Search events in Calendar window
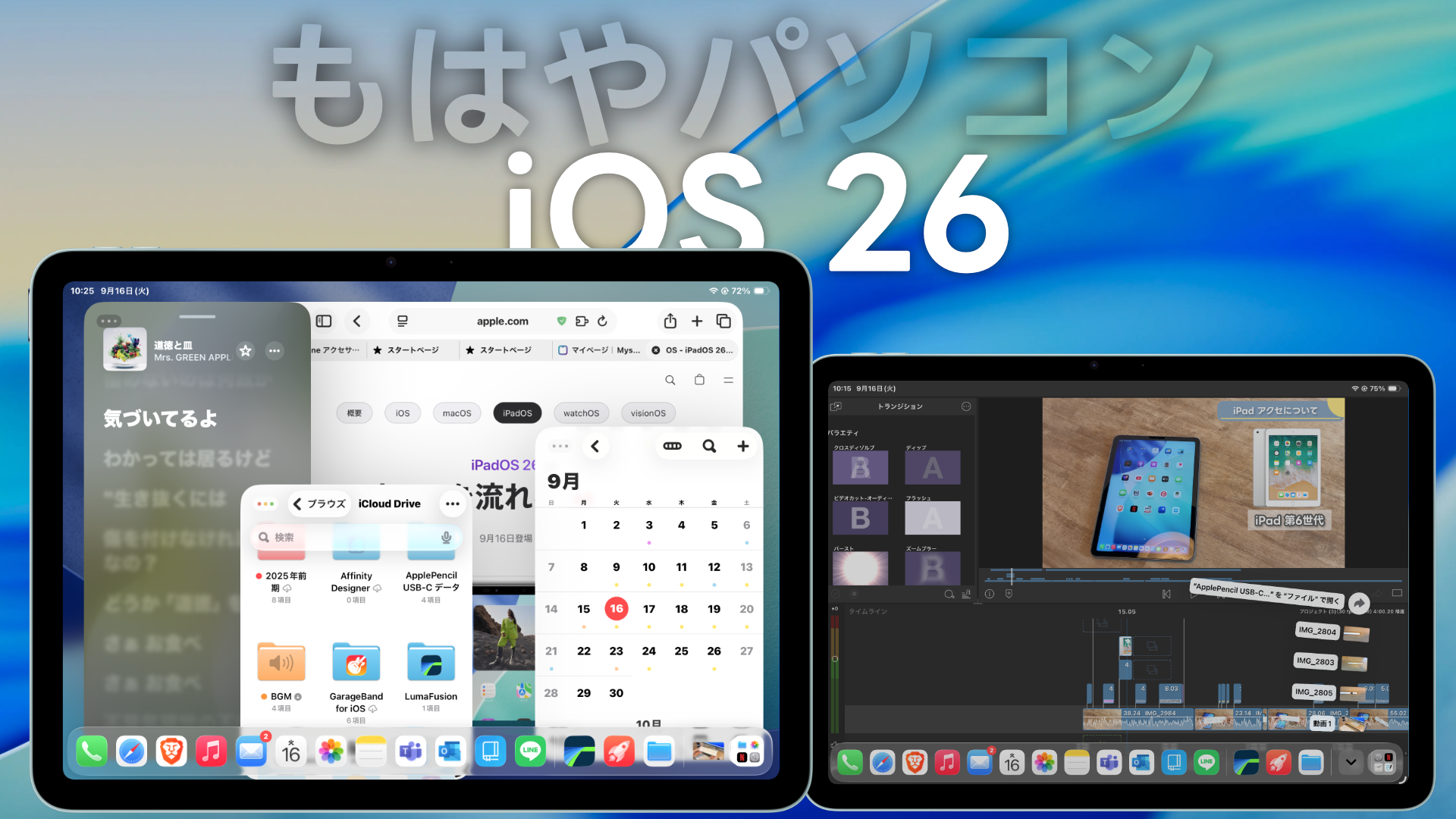The image size is (1456, 819). (709, 446)
